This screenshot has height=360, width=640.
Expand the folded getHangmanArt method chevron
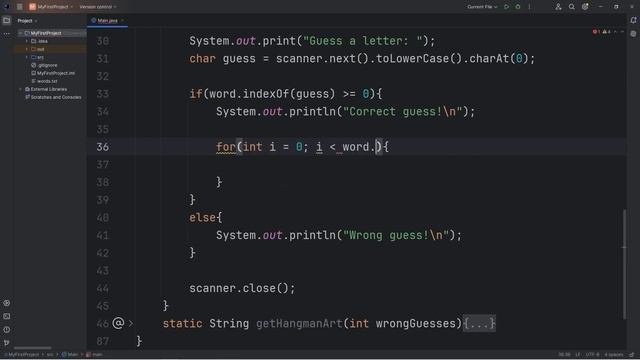click(131, 324)
